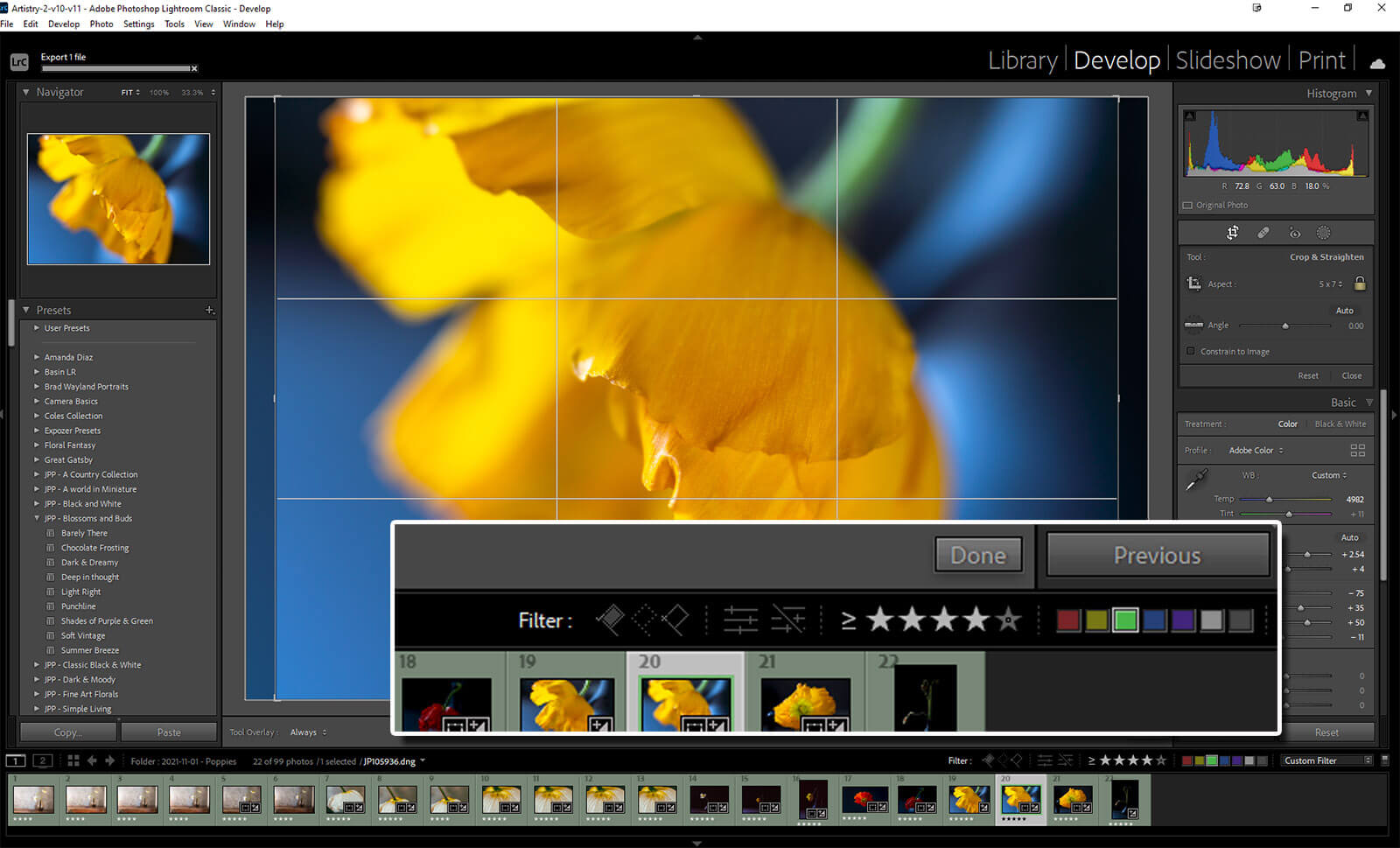Select the Crop Overlay tool icon
This screenshot has width=1400, height=848.
click(x=1232, y=233)
